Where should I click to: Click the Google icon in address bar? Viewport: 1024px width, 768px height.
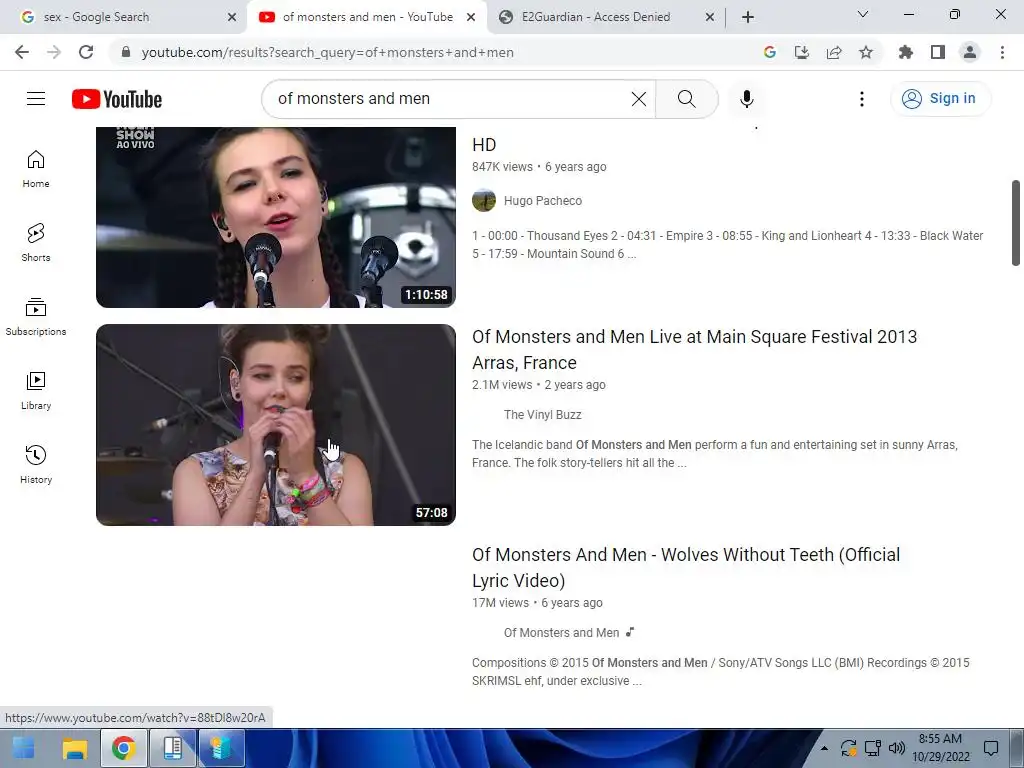coord(769,52)
